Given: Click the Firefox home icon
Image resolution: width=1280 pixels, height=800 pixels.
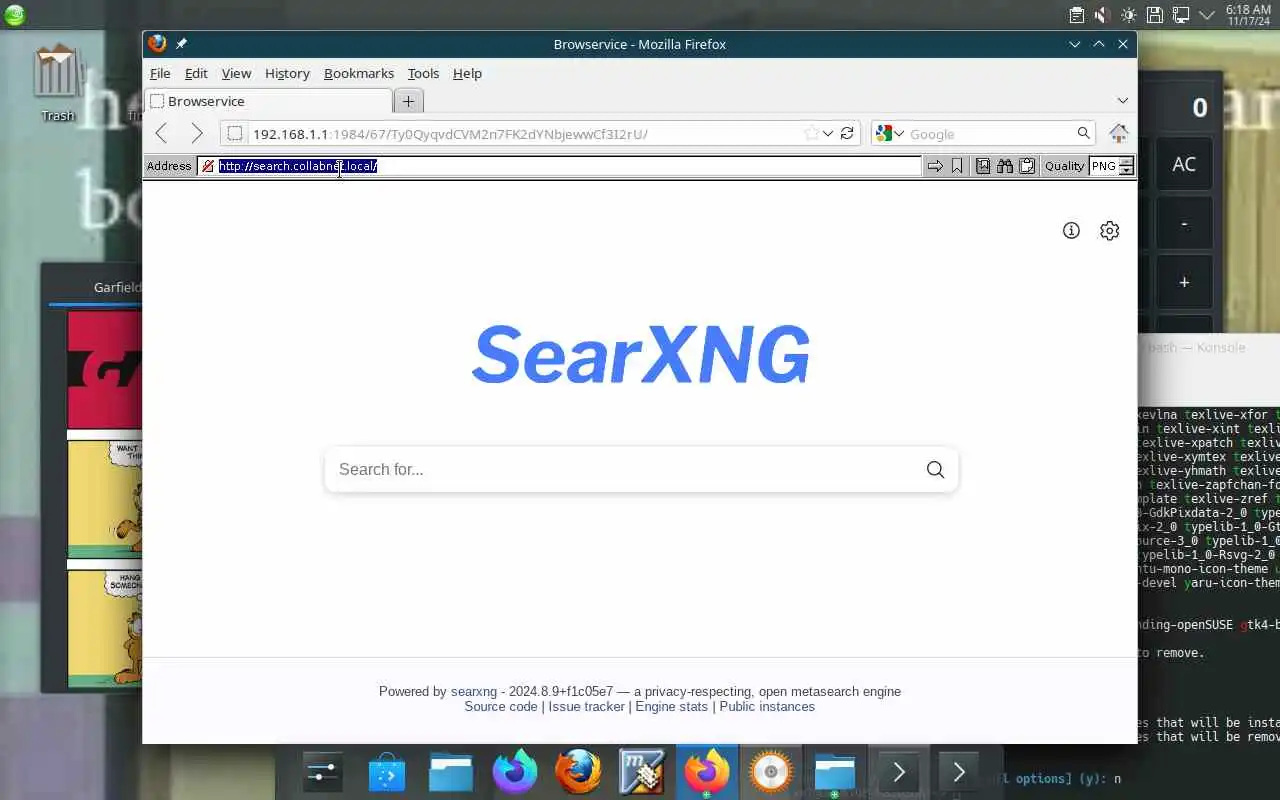Looking at the screenshot, I should 1118,133.
